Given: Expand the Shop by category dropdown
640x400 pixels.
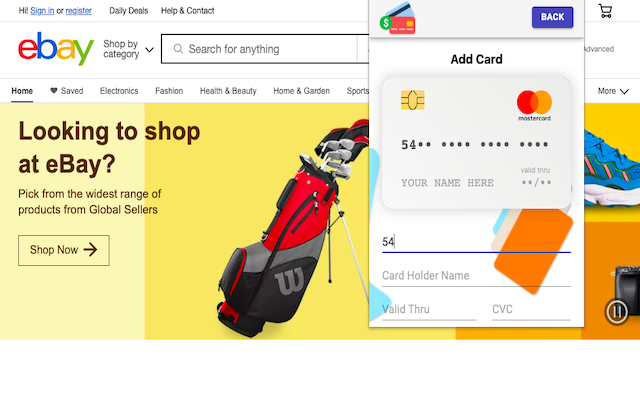Looking at the screenshot, I should click(128, 49).
